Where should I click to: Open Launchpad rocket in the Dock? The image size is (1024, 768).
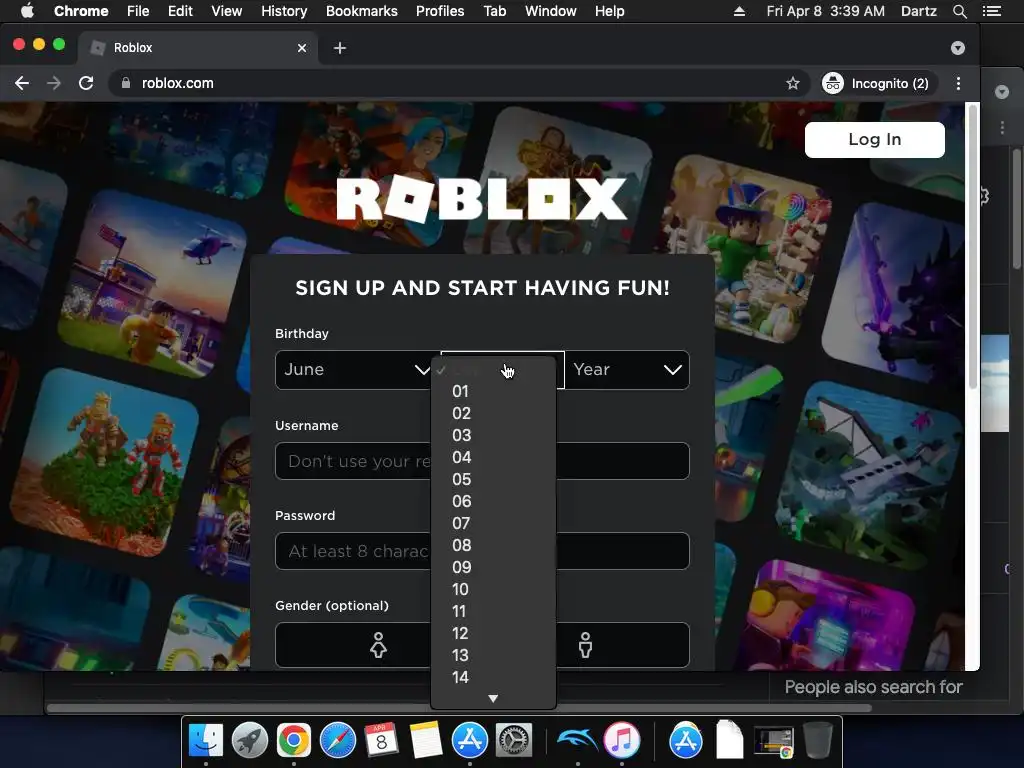(249, 740)
